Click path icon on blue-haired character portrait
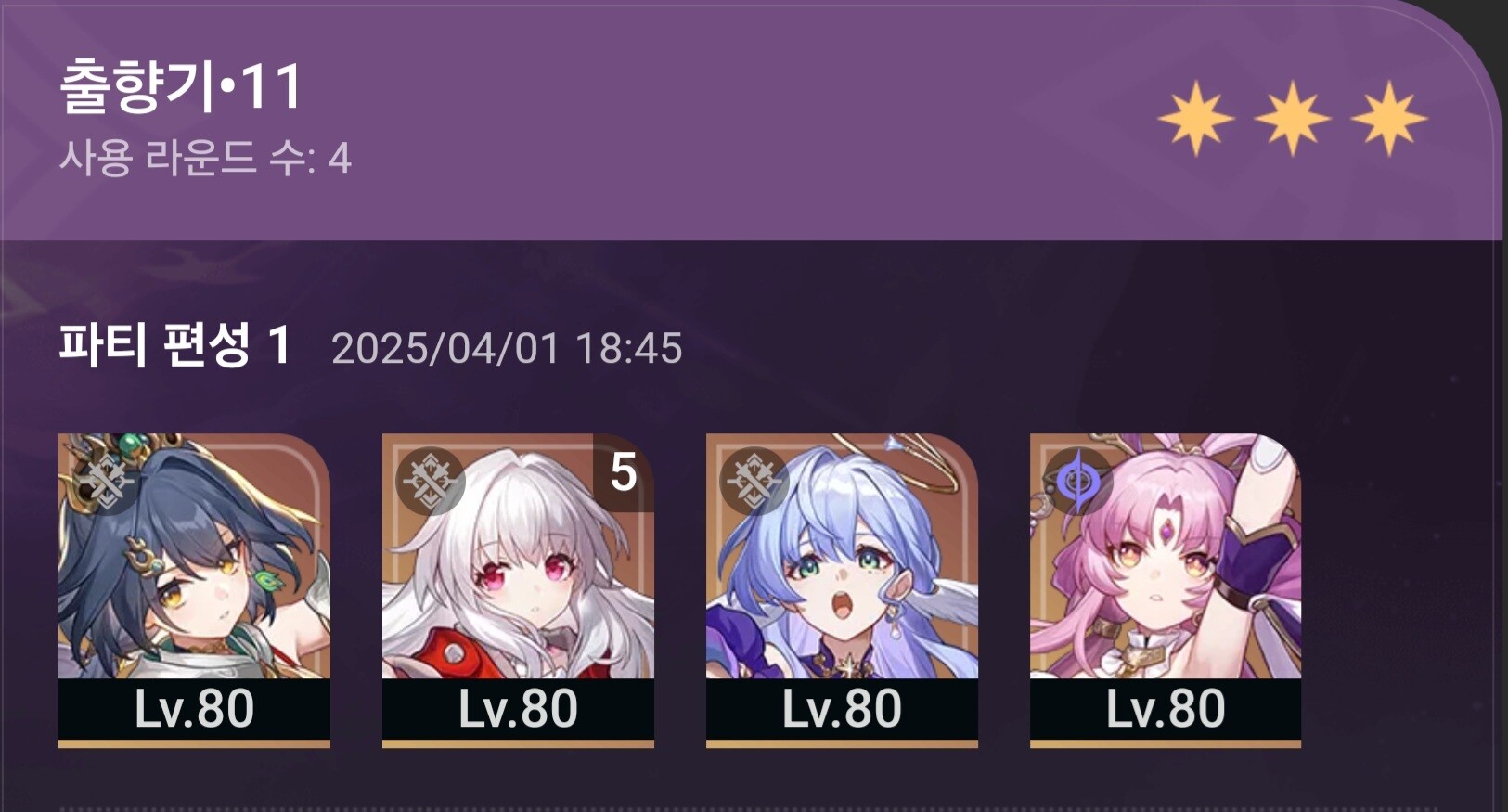Image resolution: width=1508 pixels, height=812 pixels. point(754,481)
